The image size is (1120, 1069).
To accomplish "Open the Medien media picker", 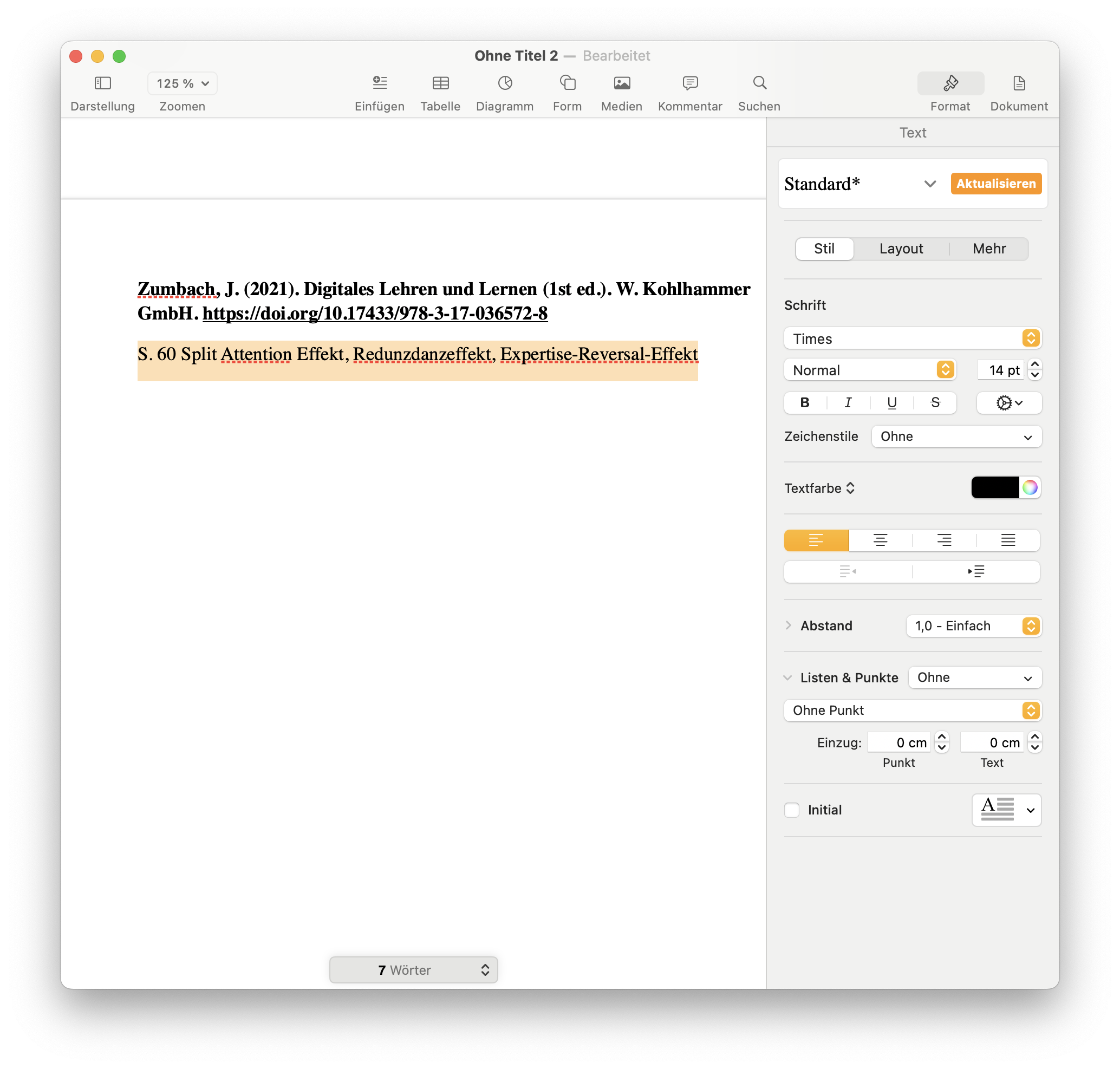I will click(621, 84).
